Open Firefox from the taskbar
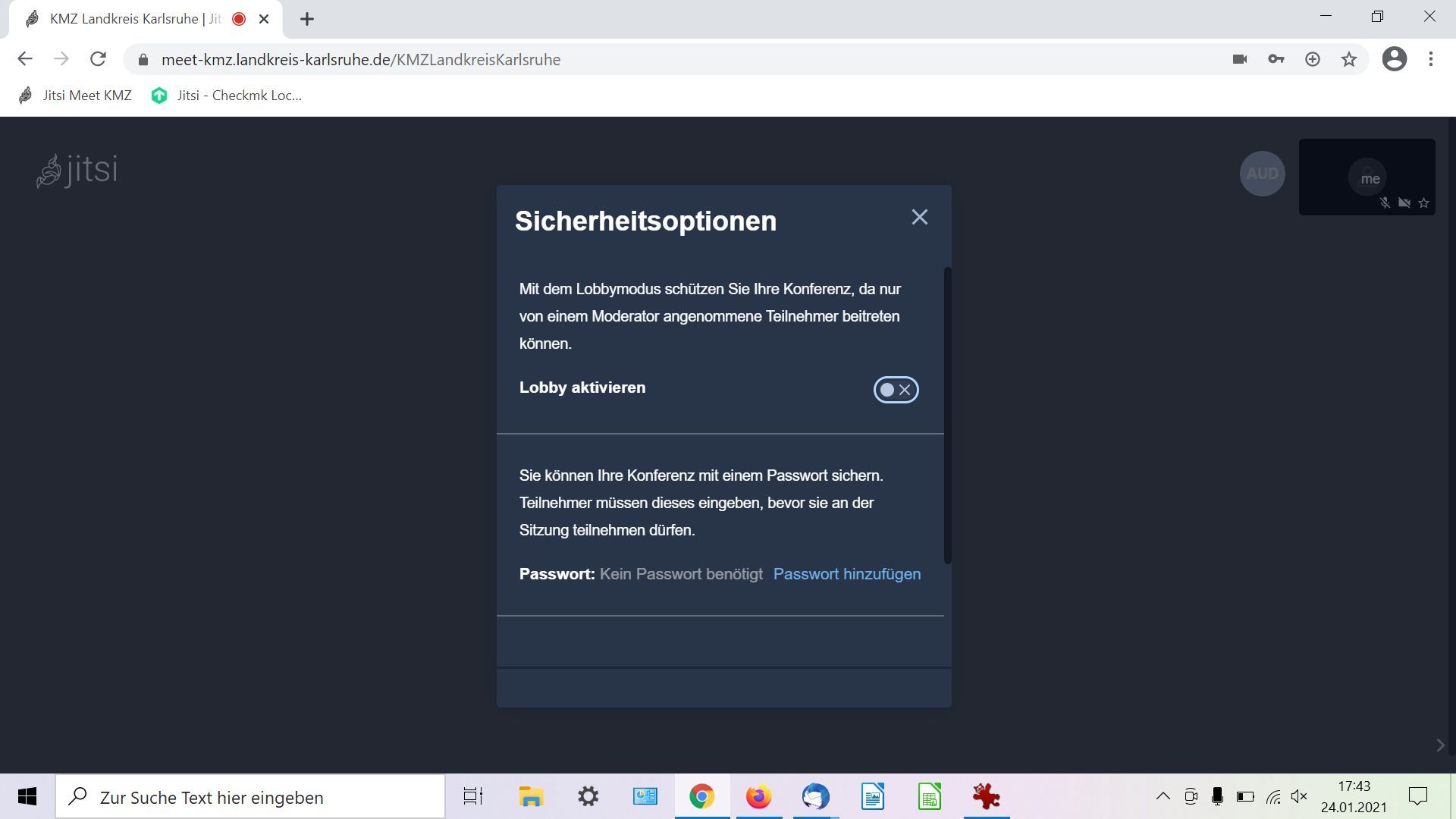Viewport: 1456px width, 819px height. 758,797
